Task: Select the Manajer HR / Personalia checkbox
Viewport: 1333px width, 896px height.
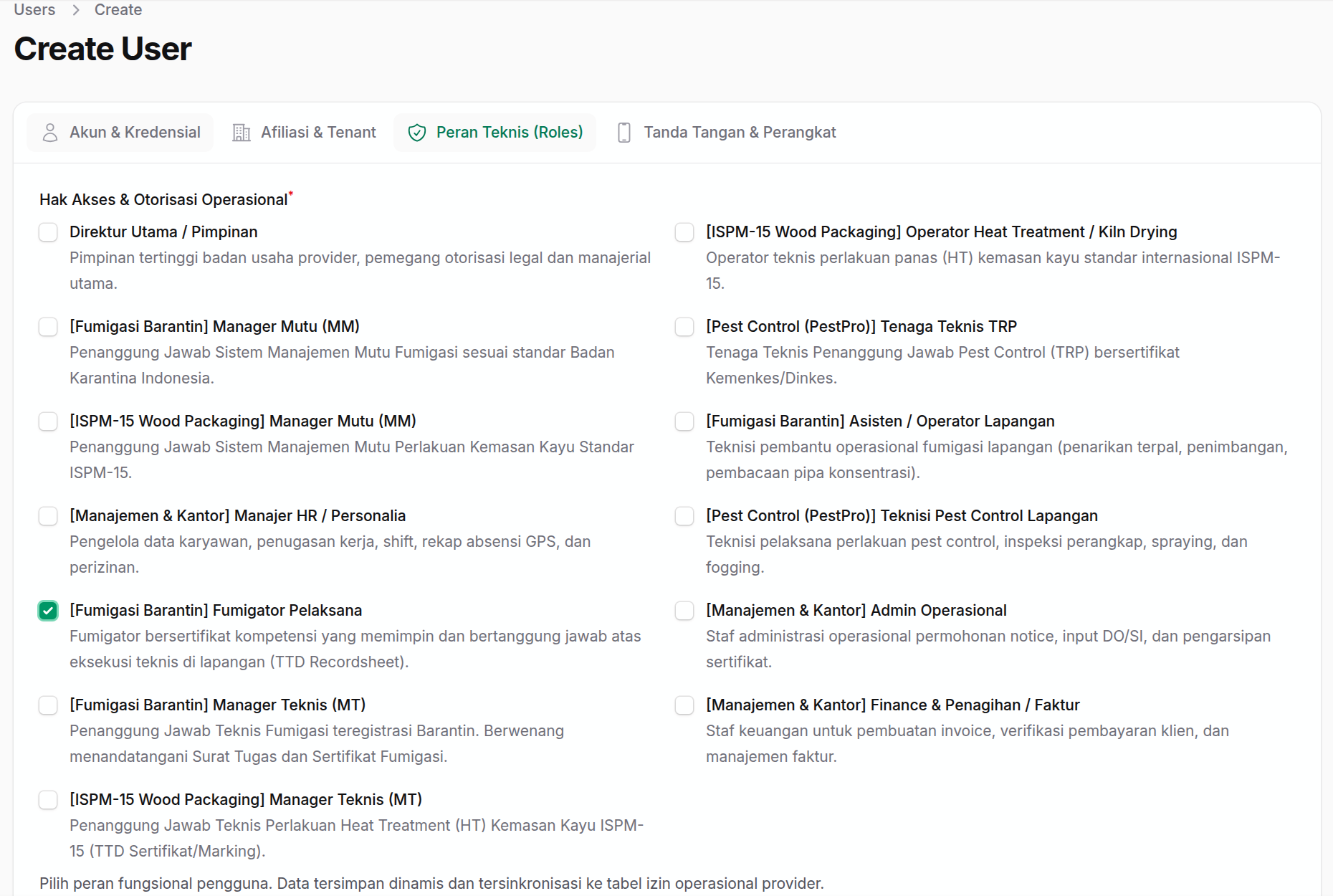Action: point(48,516)
